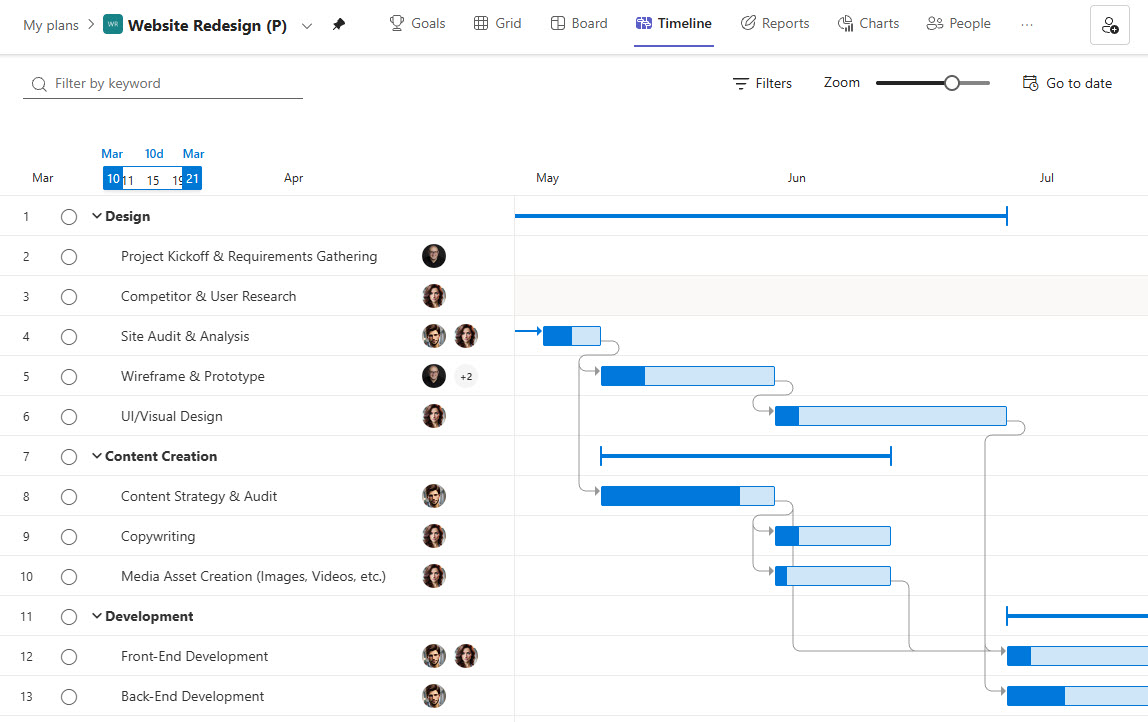Click assignee avatar on Competitor & User Research

433,296
